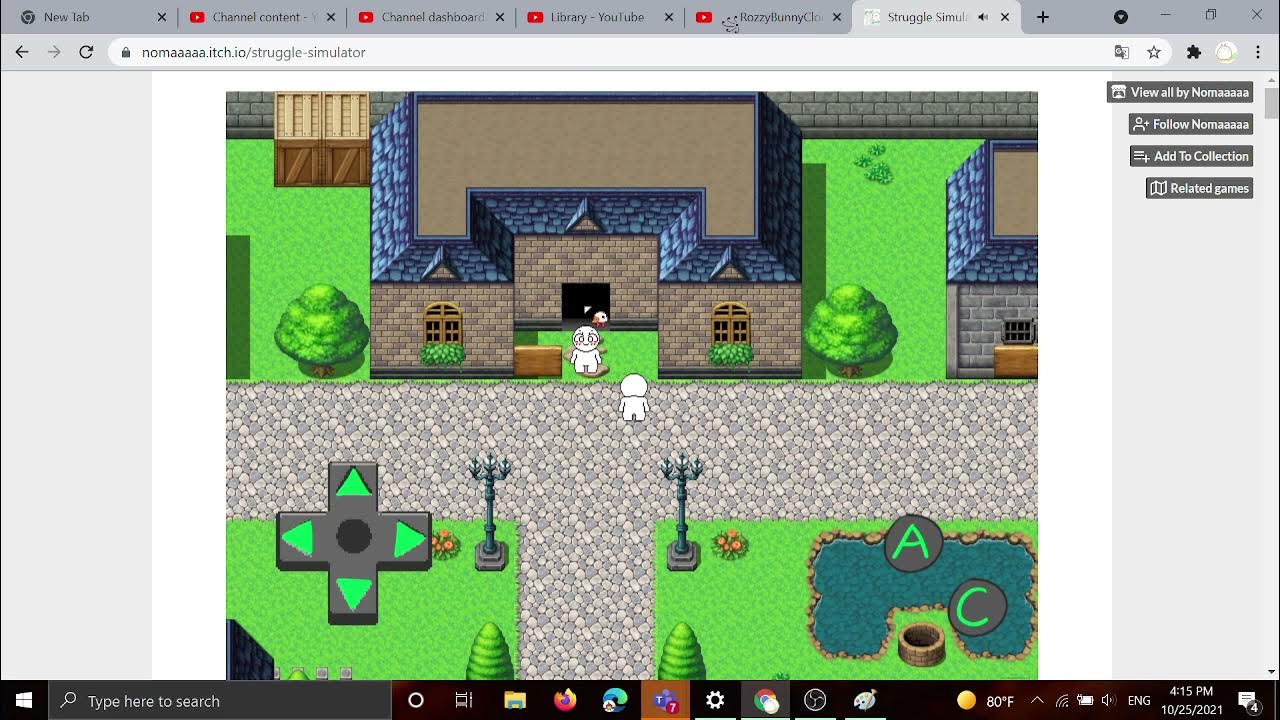Click the right arrow on the game D-pad

[409, 539]
